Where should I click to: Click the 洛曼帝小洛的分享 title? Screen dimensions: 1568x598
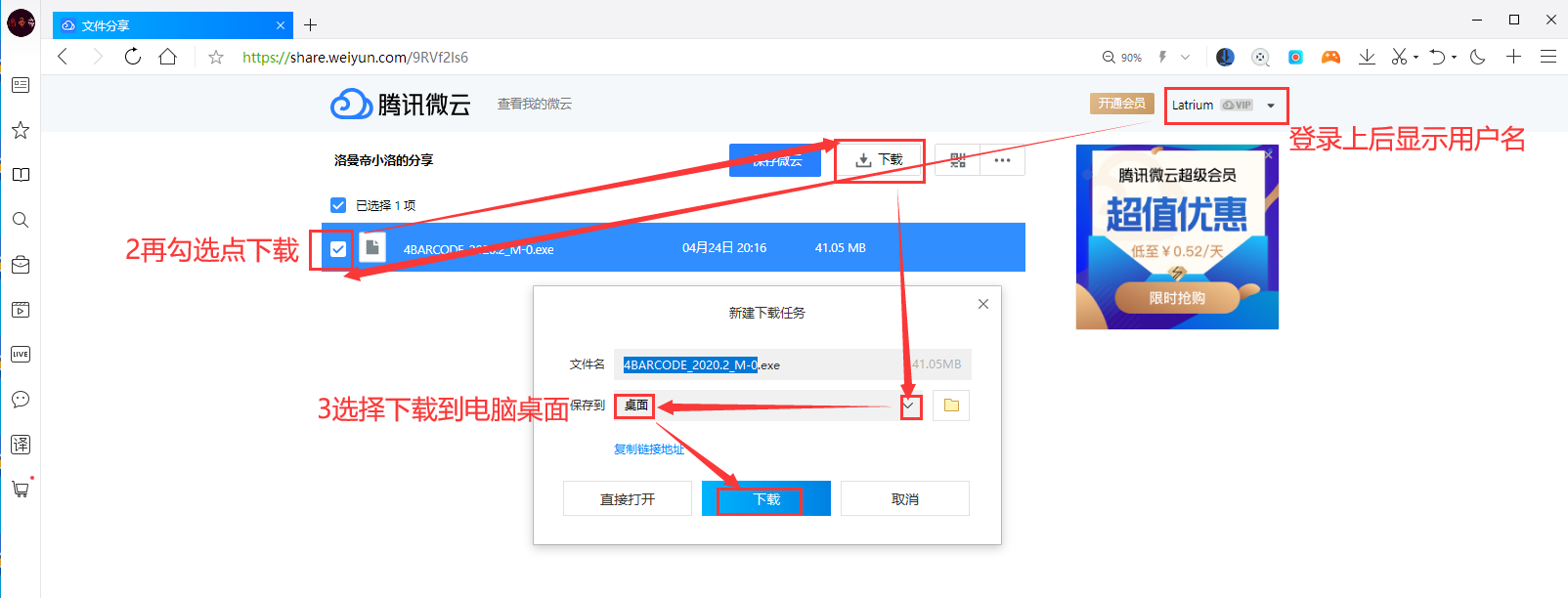point(383,160)
